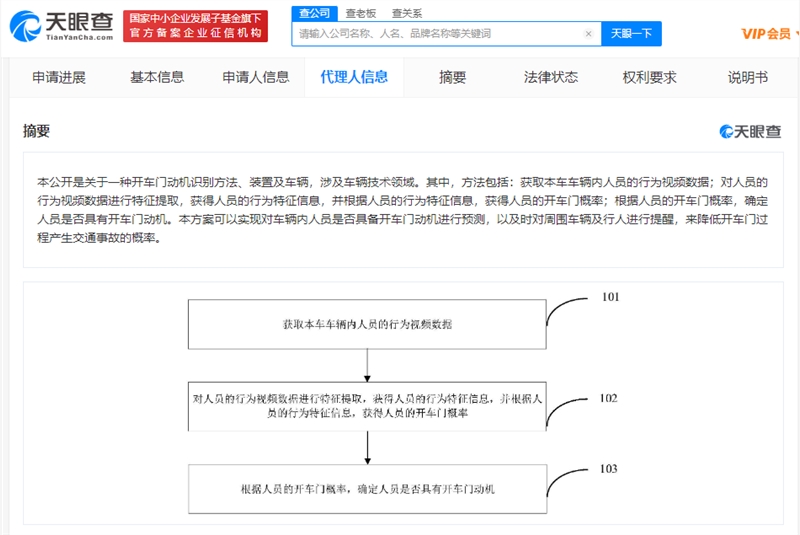Screen dimensions: 800x535
Task: Go to the 申请进展 section tab
Action: (x=59, y=78)
